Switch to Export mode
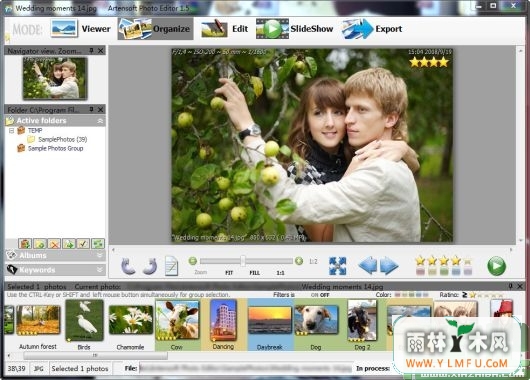Screen dimensions: 530x380 click(372, 29)
